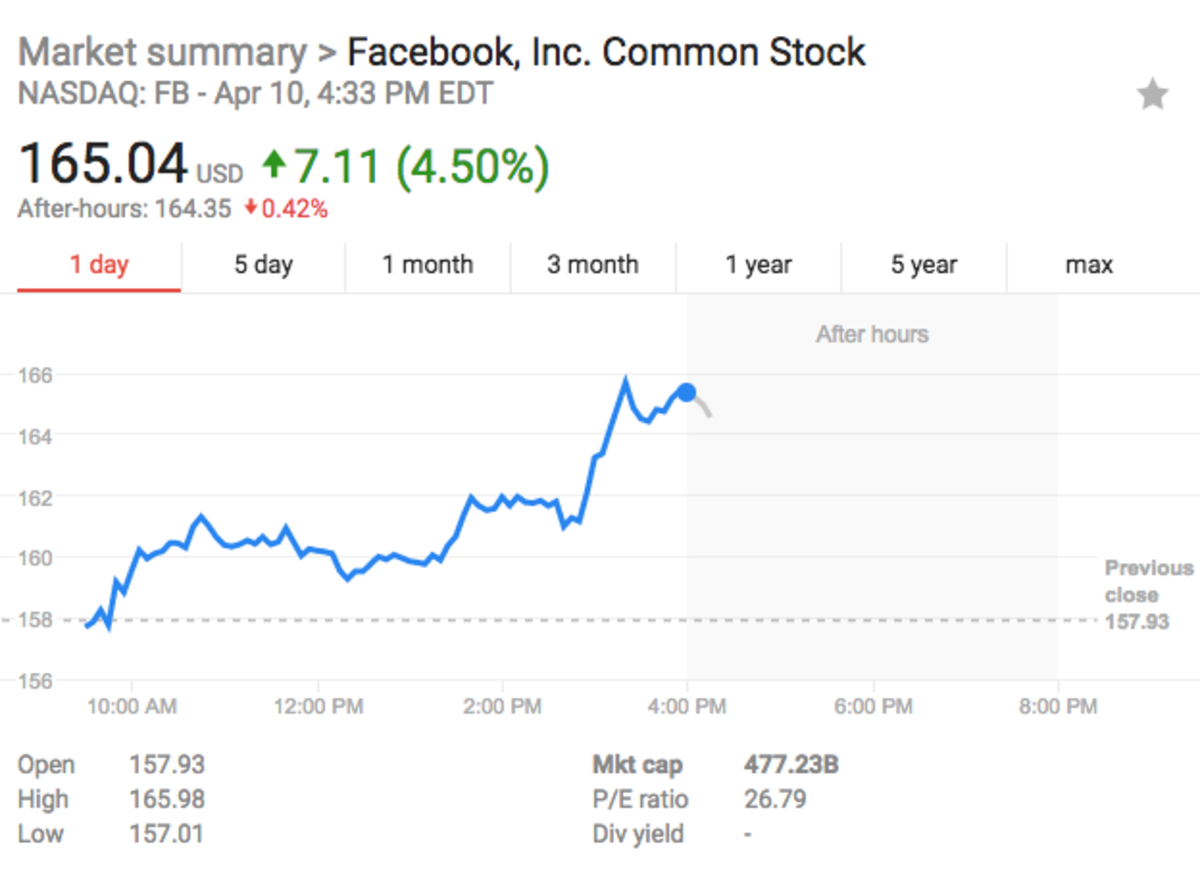Click the P/E ratio value 26.79
This screenshot has width=1200, height=881.
click(x=777, y=799)
